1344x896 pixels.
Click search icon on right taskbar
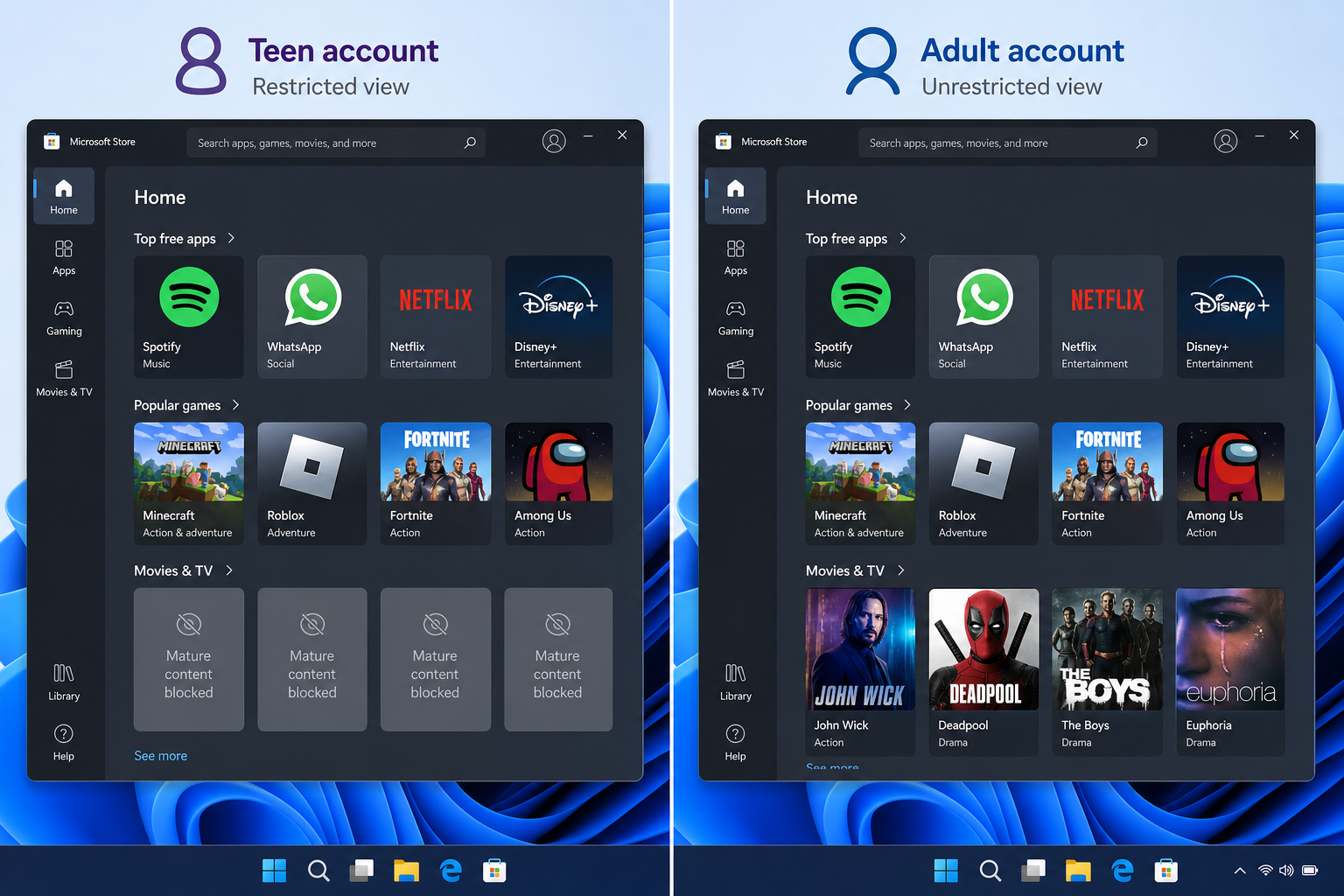[x=990, y=871]
